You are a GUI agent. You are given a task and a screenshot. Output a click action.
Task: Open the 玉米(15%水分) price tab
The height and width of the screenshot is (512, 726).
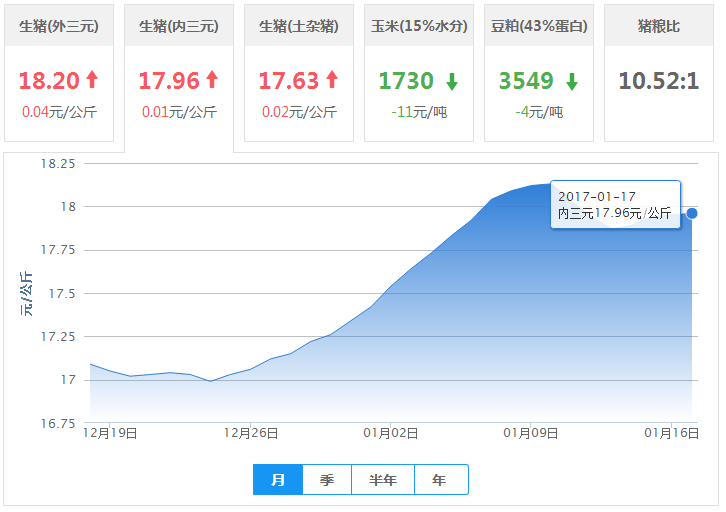tap(419, 26)
